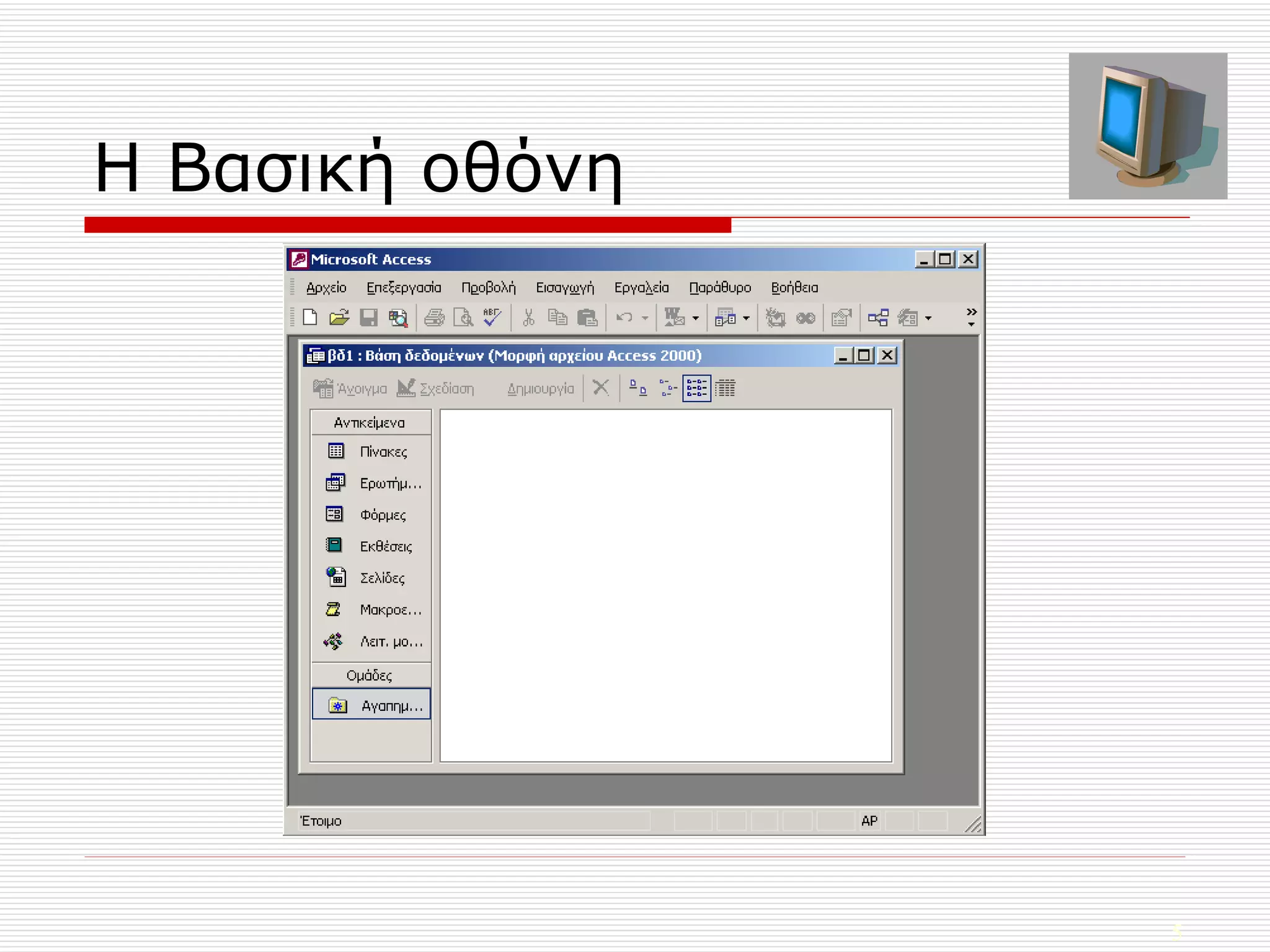The width and height of the screenshot is (1270, 952).
Task: Switch to small icons view
Action: point(667,389)
